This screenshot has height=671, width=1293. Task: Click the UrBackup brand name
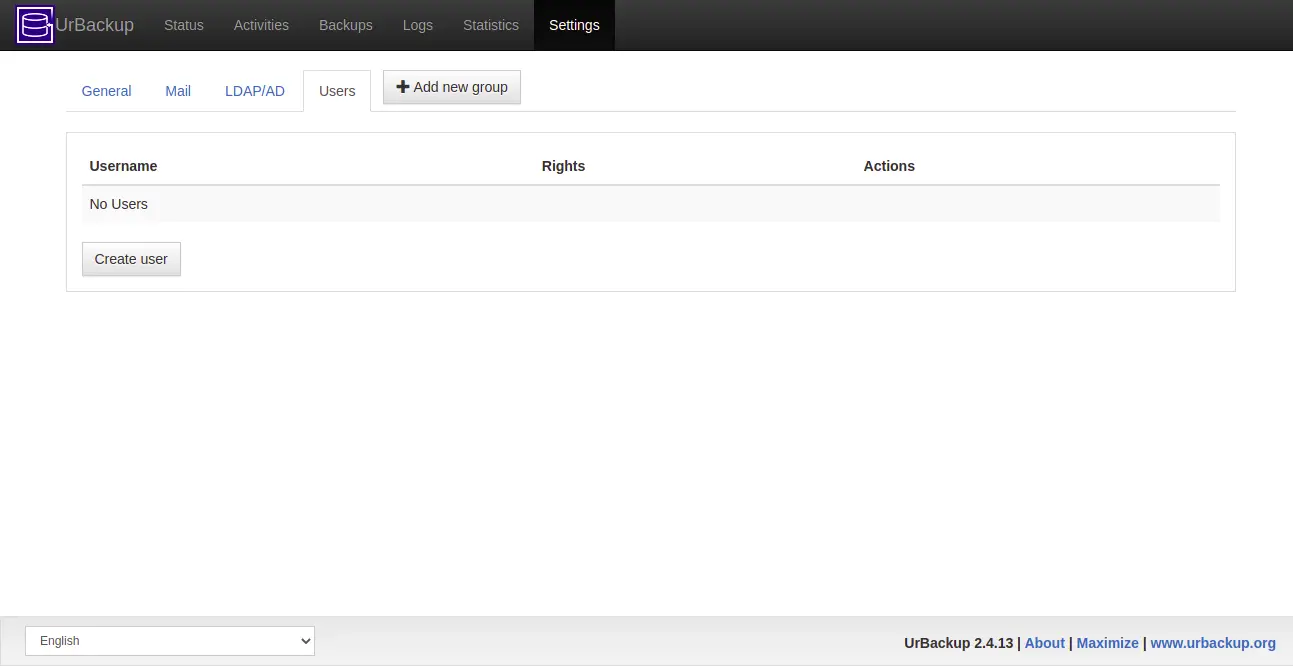point(94,25)
